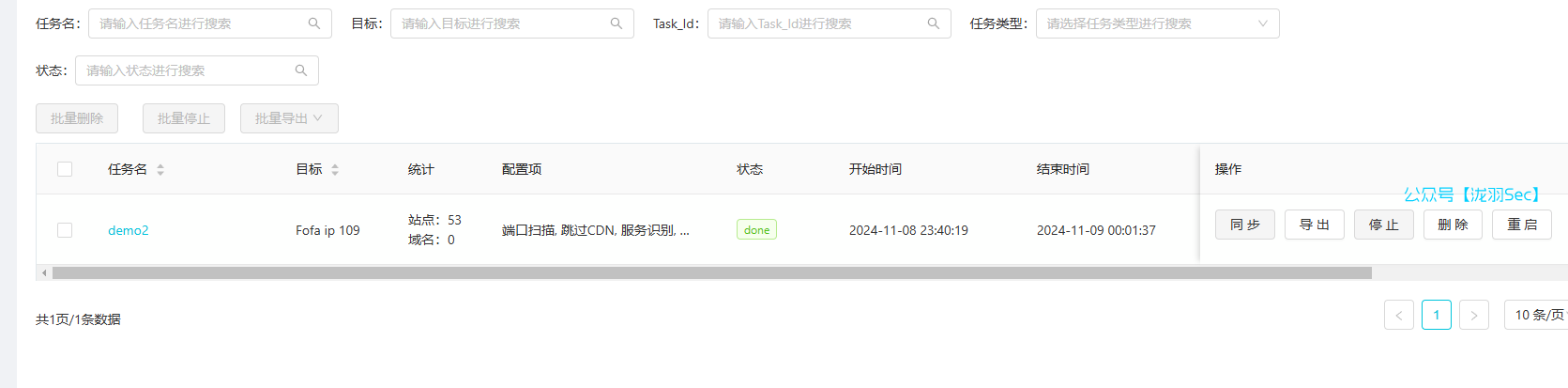Go to next page arrow
Image resolution: width=1568 pixels, height=388 pixels.
[1474, 315]
